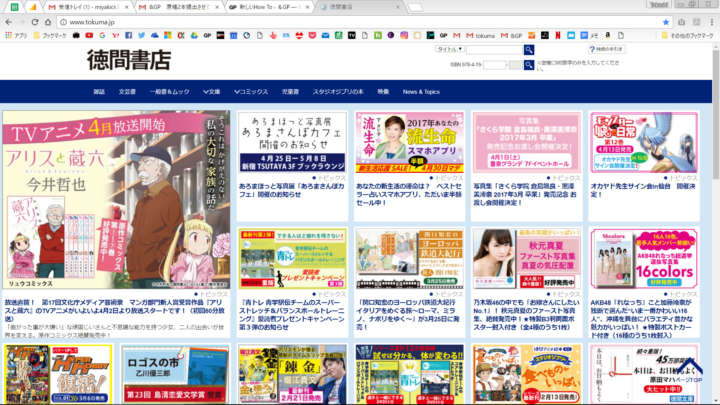This screenshot has width=720, height=405.
Task: Open the Yahoo Y! bookmark icon
Action: click(x=115, y=35)
